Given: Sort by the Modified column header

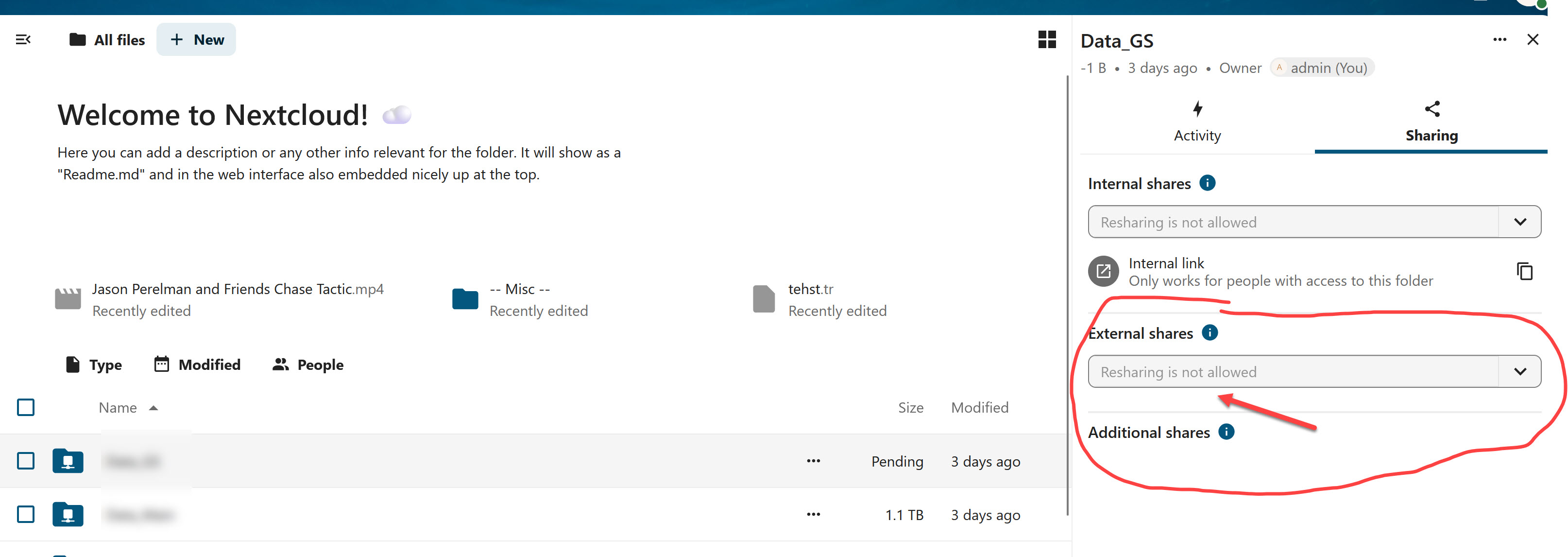Looking at the screenshot, I should coord(979,408).
